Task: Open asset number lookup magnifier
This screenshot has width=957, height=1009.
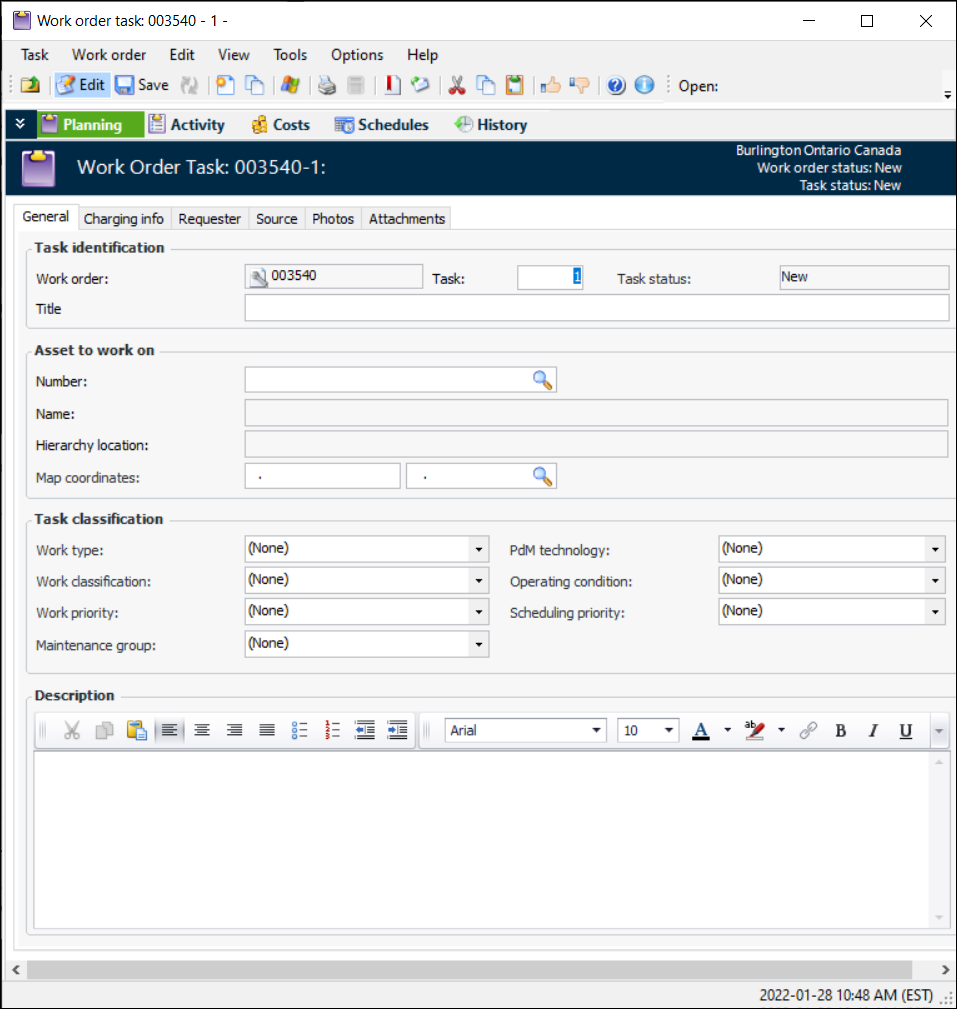Action: 542,380
